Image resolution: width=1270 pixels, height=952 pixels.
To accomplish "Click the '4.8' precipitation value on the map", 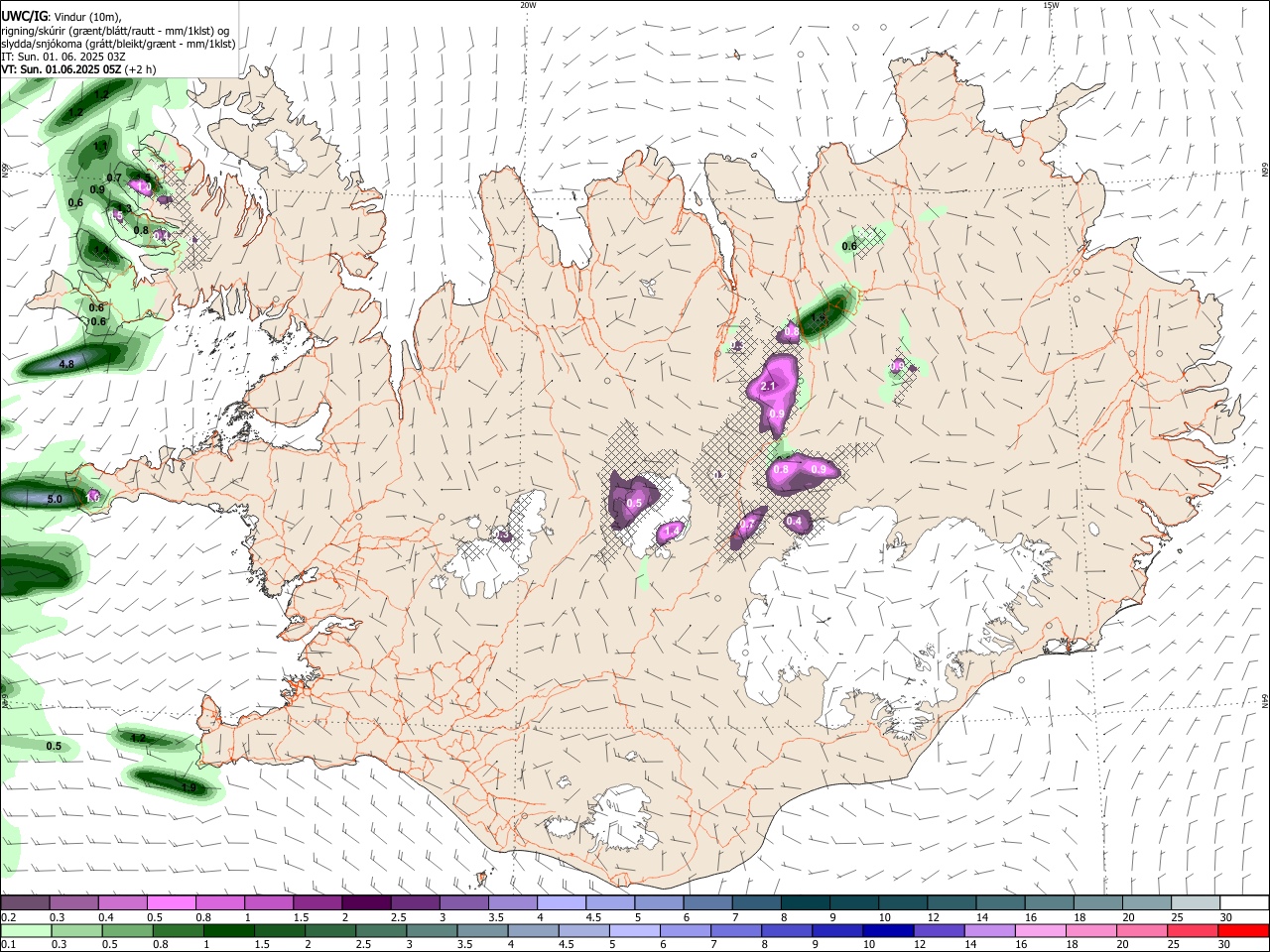I will 66,365.
